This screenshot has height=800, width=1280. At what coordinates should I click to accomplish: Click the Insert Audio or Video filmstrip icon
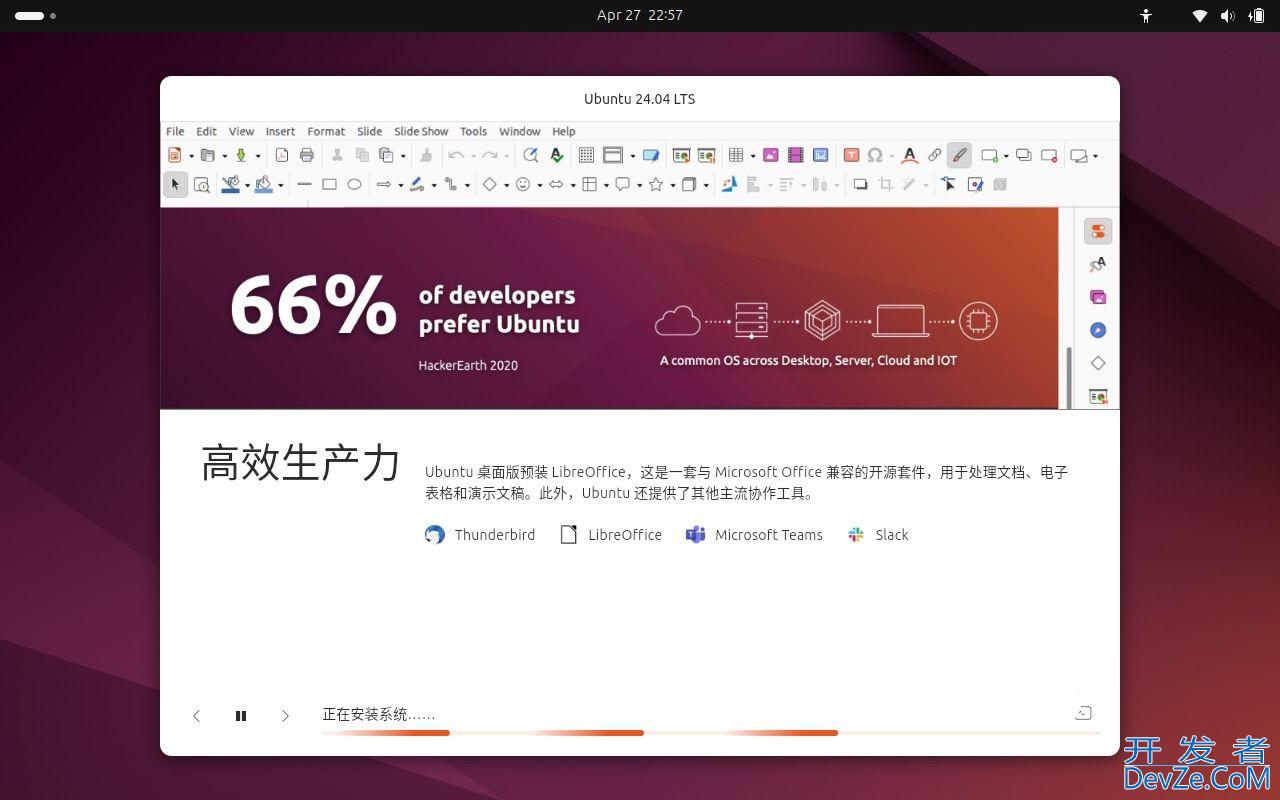(x=795, y=155)
